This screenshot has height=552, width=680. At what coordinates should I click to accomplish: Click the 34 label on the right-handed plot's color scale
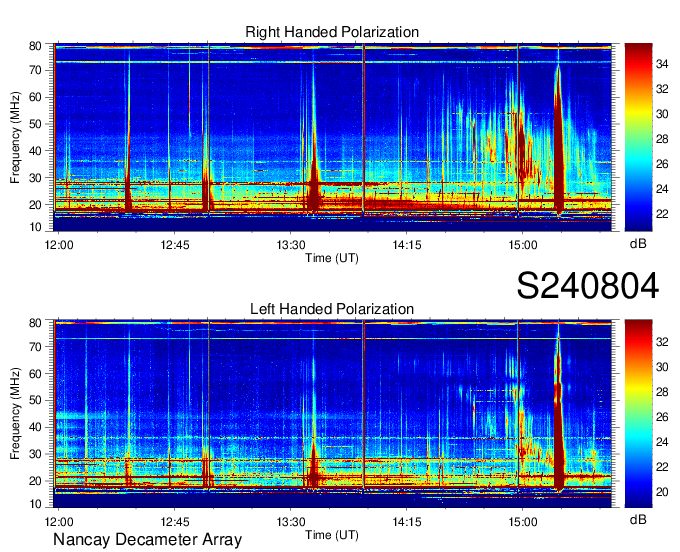[662, 65]
